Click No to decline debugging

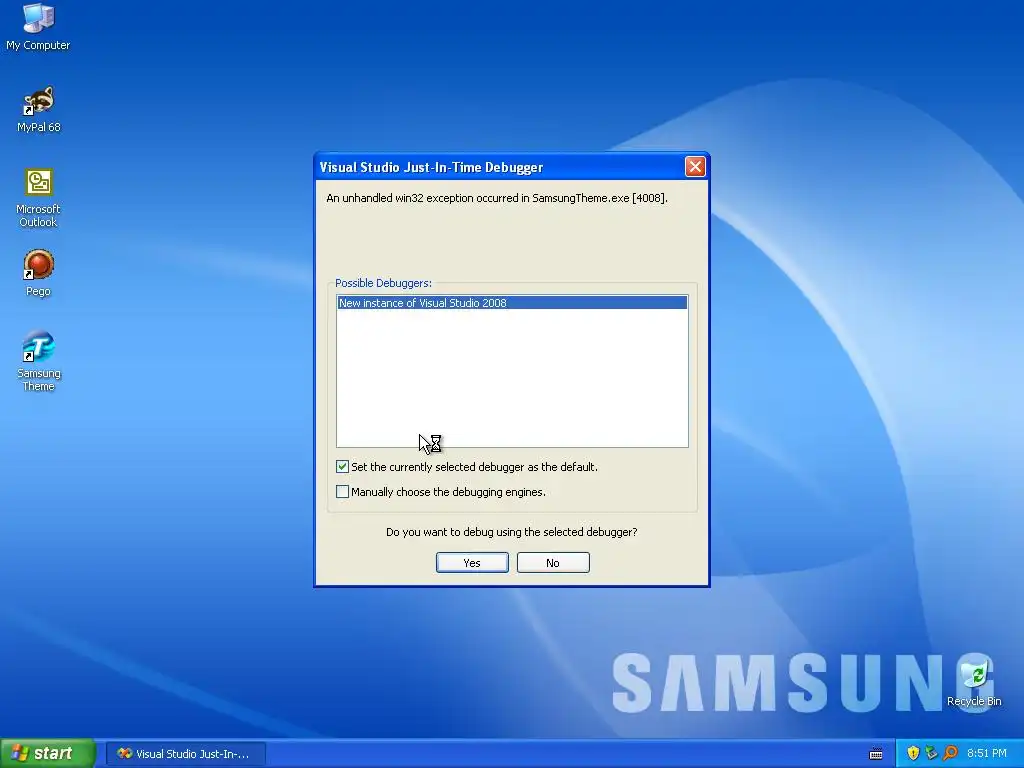click(553, 562)
